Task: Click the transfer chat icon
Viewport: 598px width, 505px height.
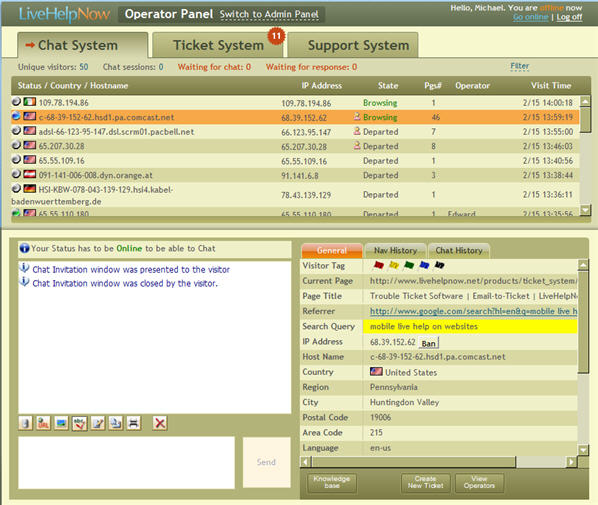Action: pos(116,423)
